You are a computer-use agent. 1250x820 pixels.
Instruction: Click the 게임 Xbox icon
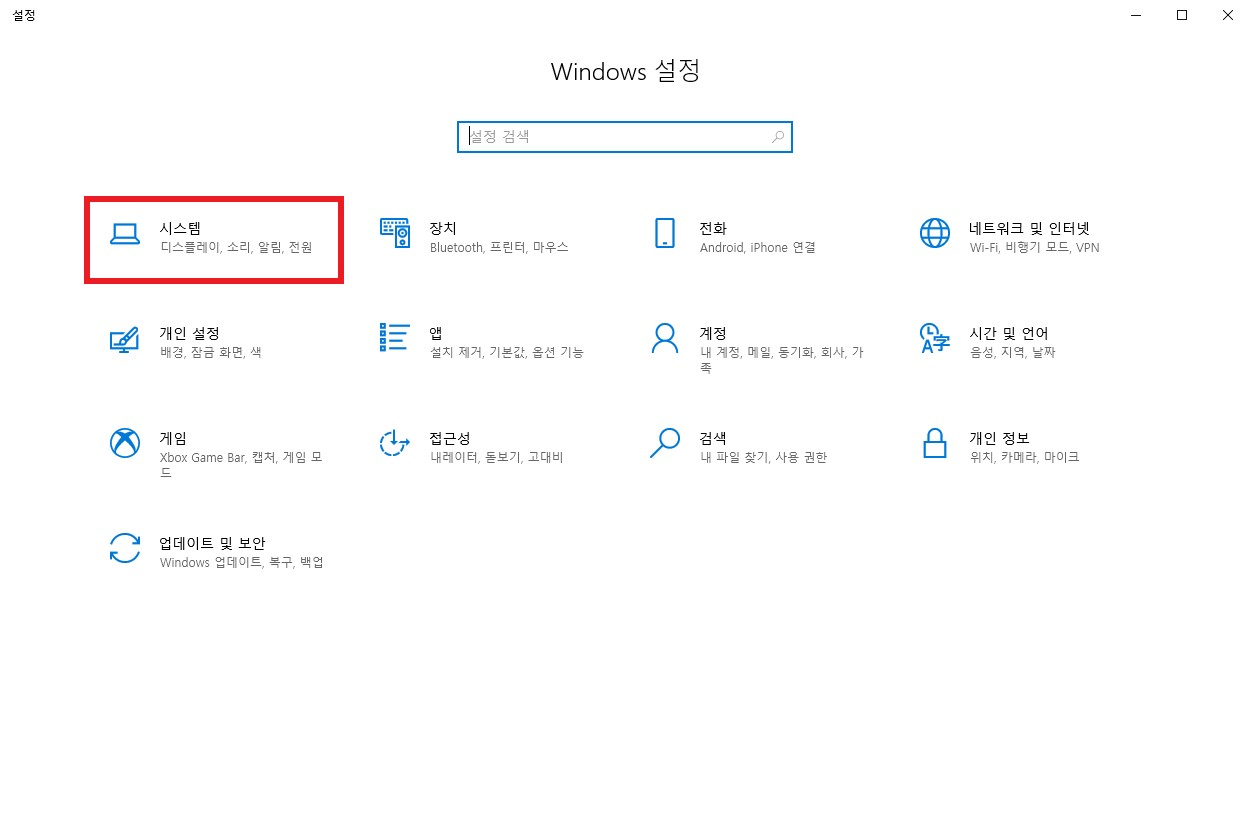[x=124, y=443]
